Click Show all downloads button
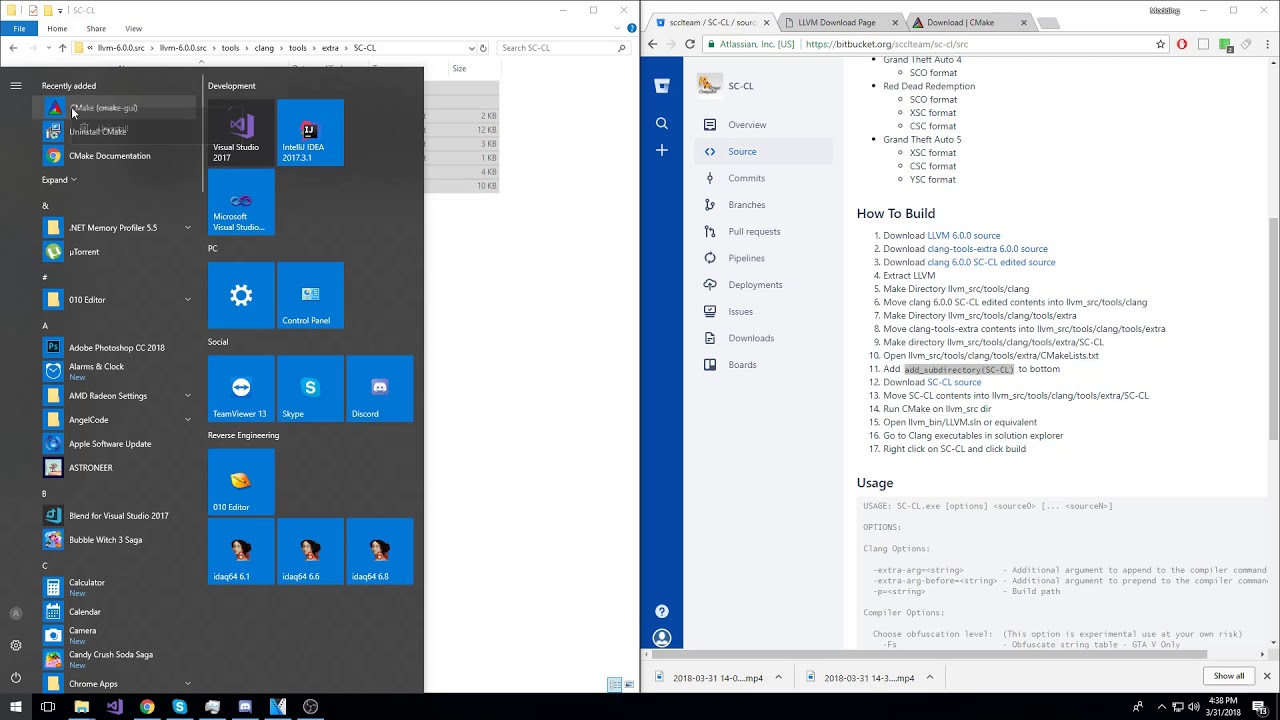This screenshot has height=720, width=1280. click(1229, 676)
